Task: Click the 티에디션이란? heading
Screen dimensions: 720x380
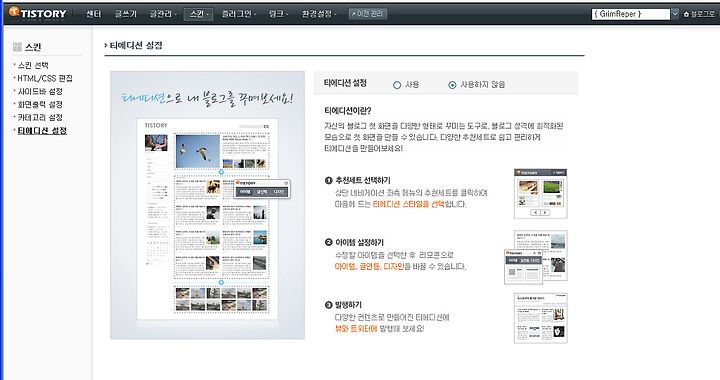Action: click(348, 111)
